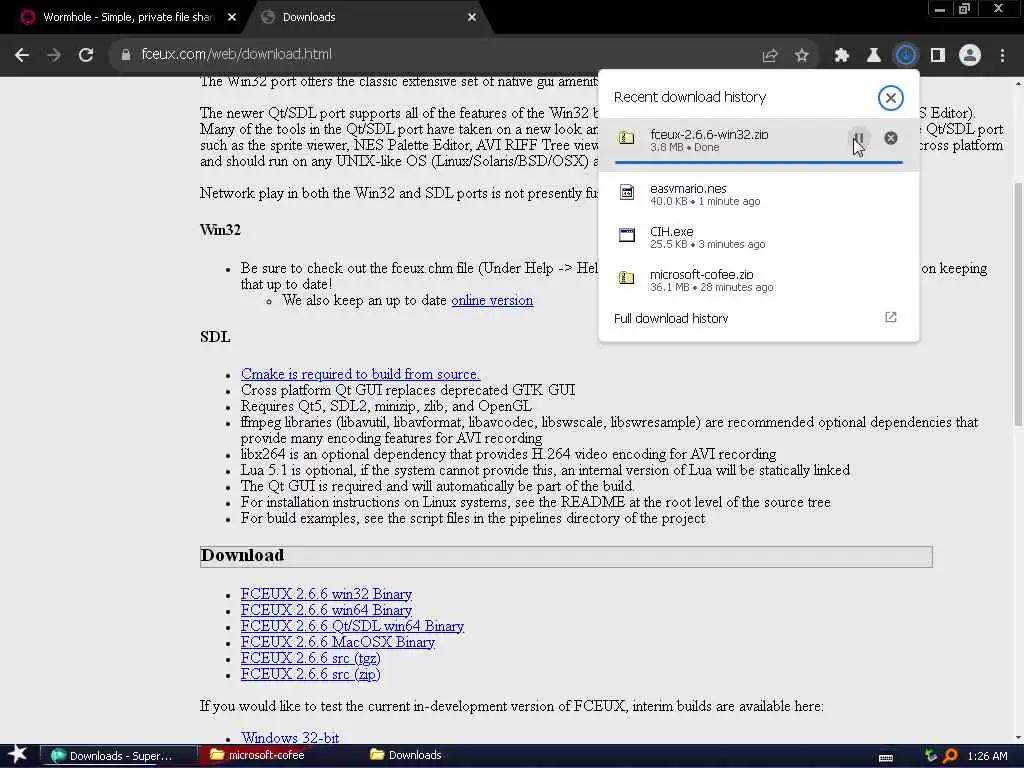Switch to Downloads - Super taskbar window

(119, 756)
